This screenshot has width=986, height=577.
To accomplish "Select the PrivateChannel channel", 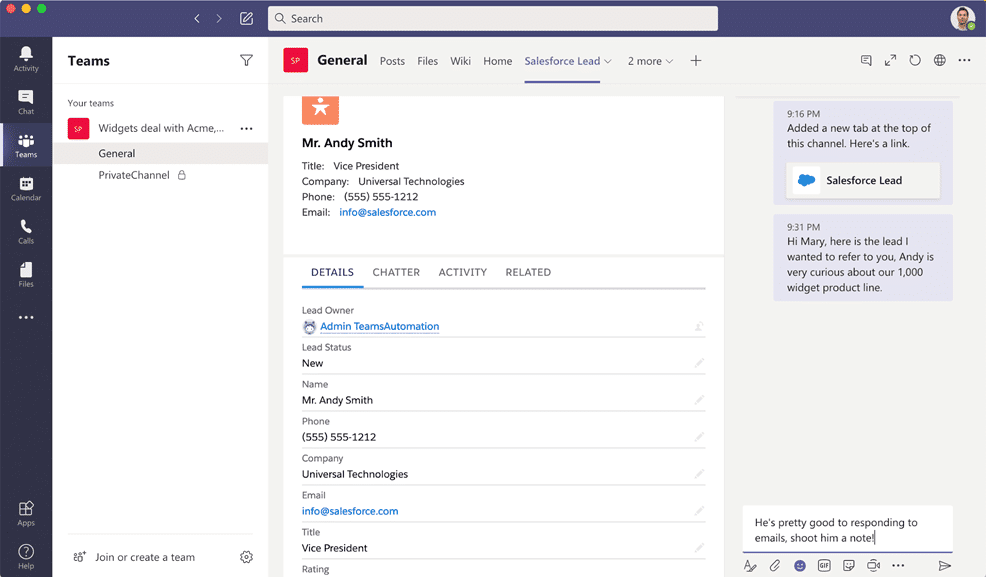I will coord(134,175).
